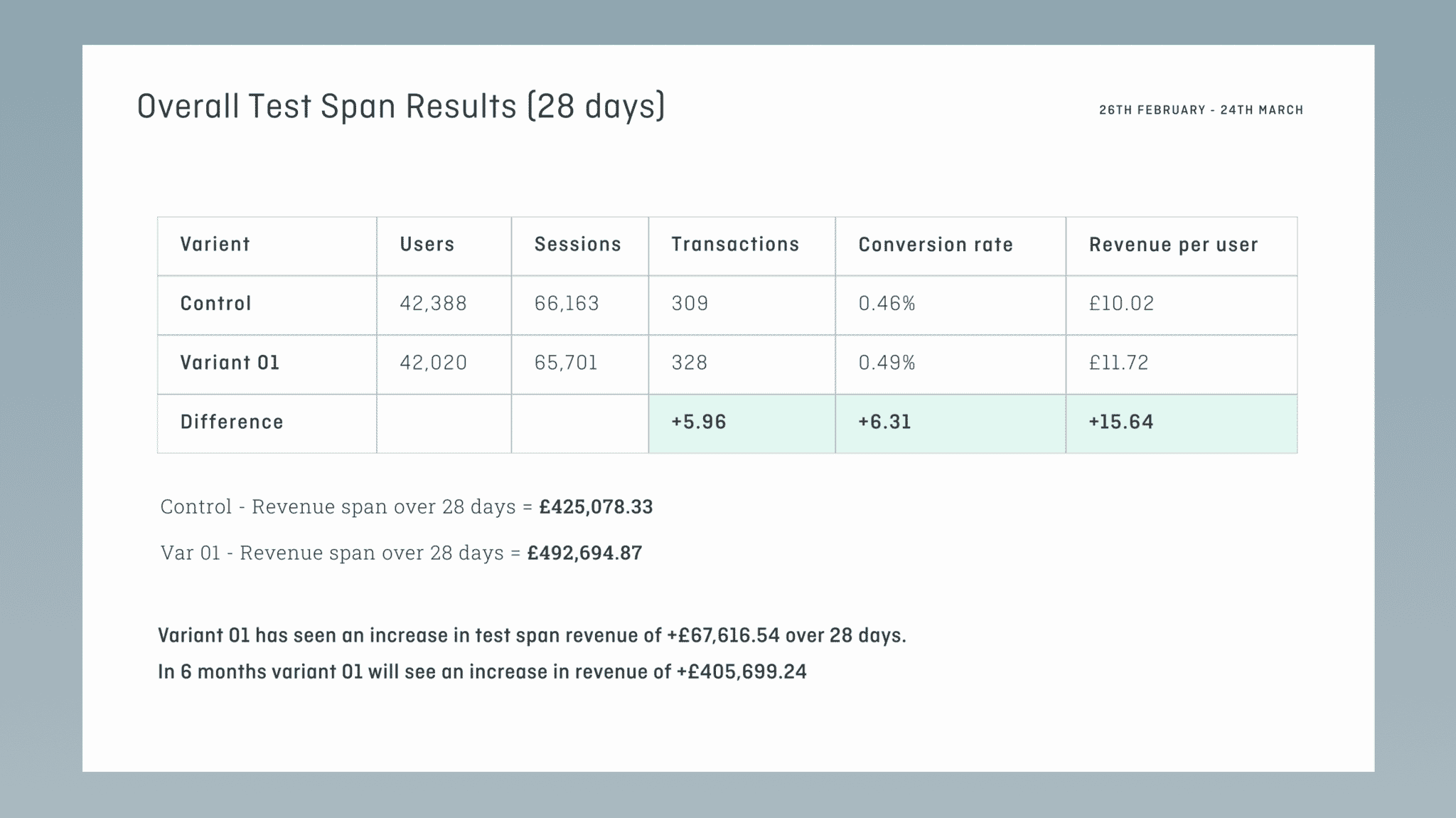Click the 6 months +£405,699.24 projection sentence

(x=482, y=672)
